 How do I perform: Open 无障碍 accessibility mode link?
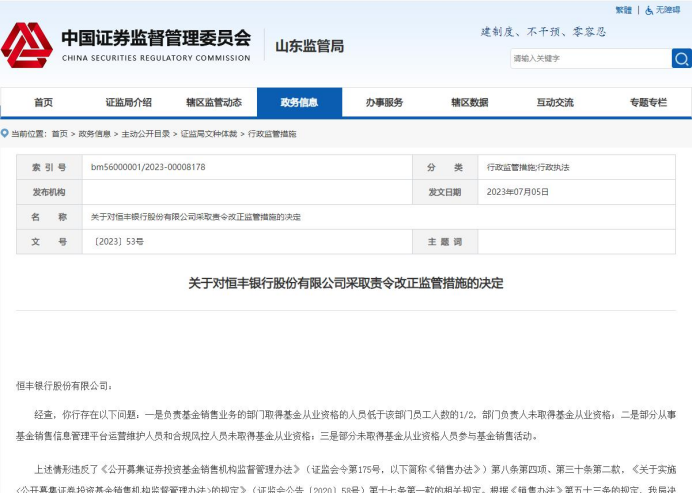[x=668, y=10]
